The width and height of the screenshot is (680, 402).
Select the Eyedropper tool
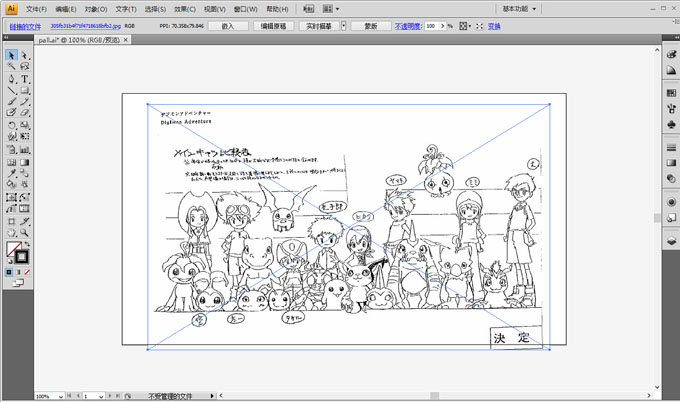point(11,173)
